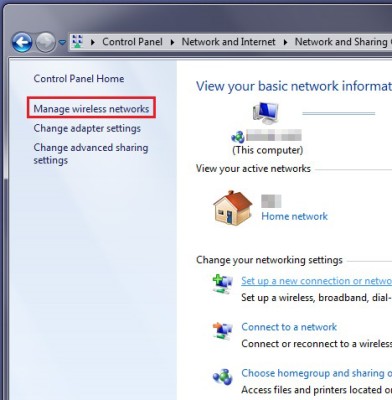This screenshot has height=400, width=392.
Task: Open Manage wireless networks
Action: tap(91, 109)
